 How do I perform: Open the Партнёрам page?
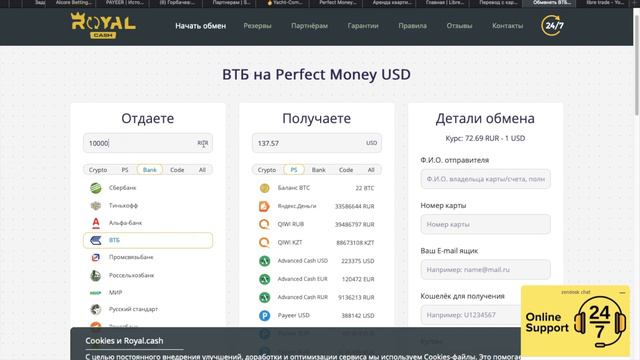[309, 26]
